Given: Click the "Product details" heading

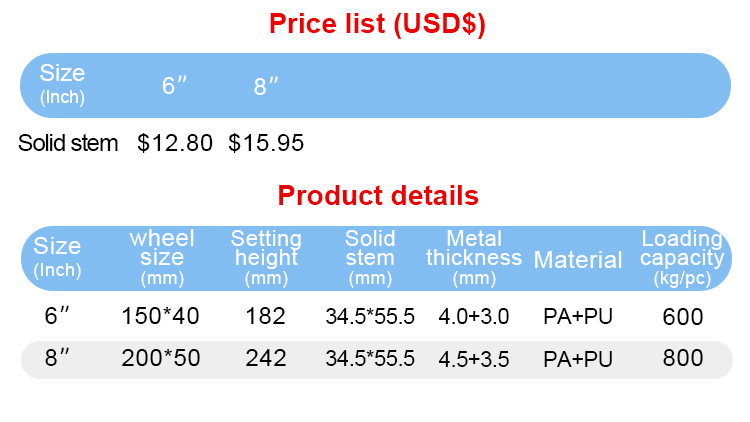Looking at the screenshot, I should coord(378,195).
